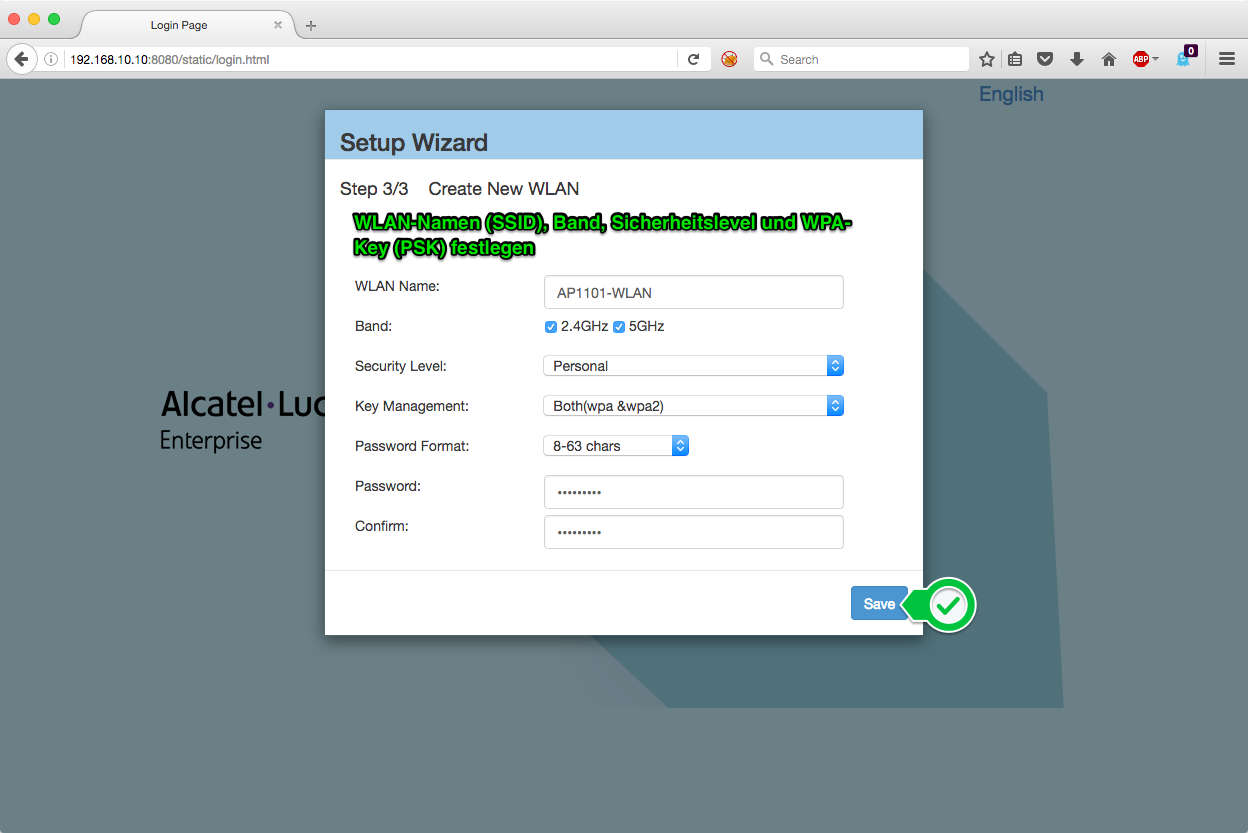Toggle the 5GHz band checkbox
Image resolution: width=1248 pixels, height=833 pixels.
tap(619, 327)
